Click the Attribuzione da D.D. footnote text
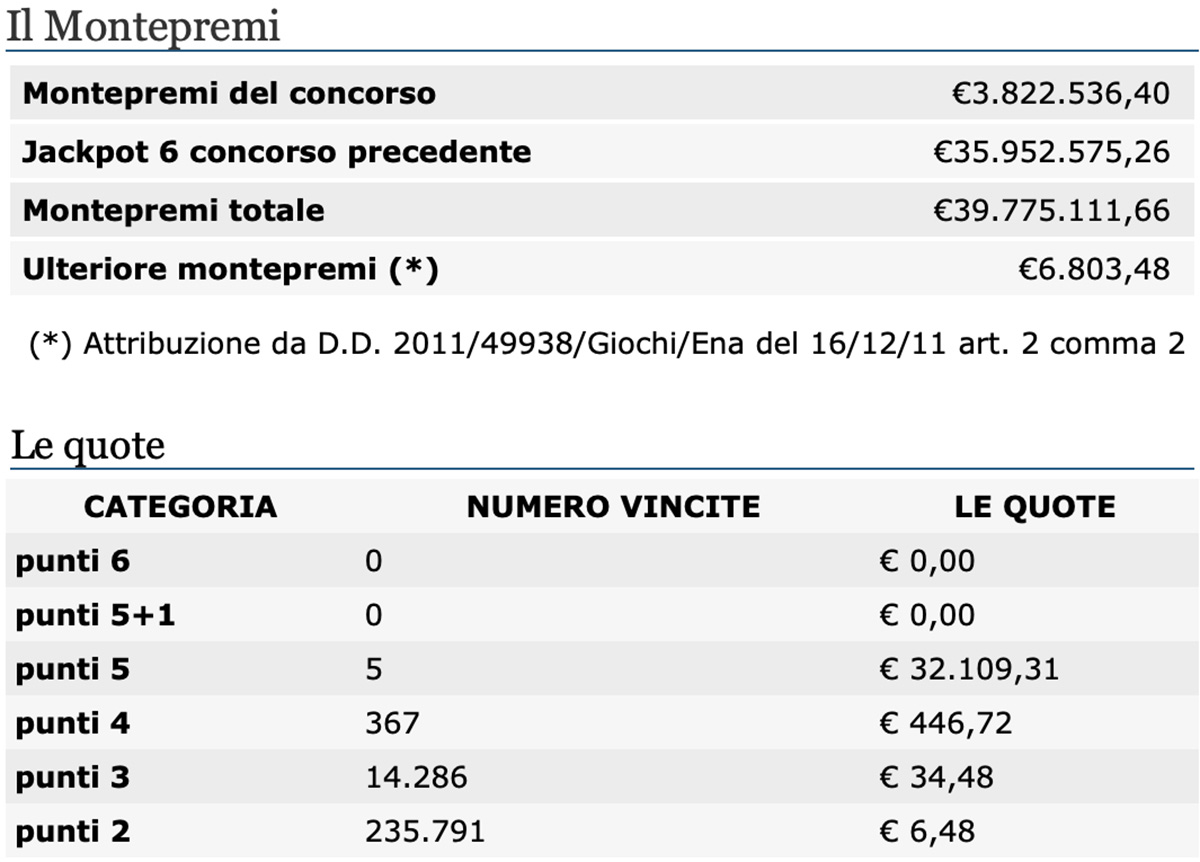Viewport: 1200px width, 862px height. coord(607,344)
